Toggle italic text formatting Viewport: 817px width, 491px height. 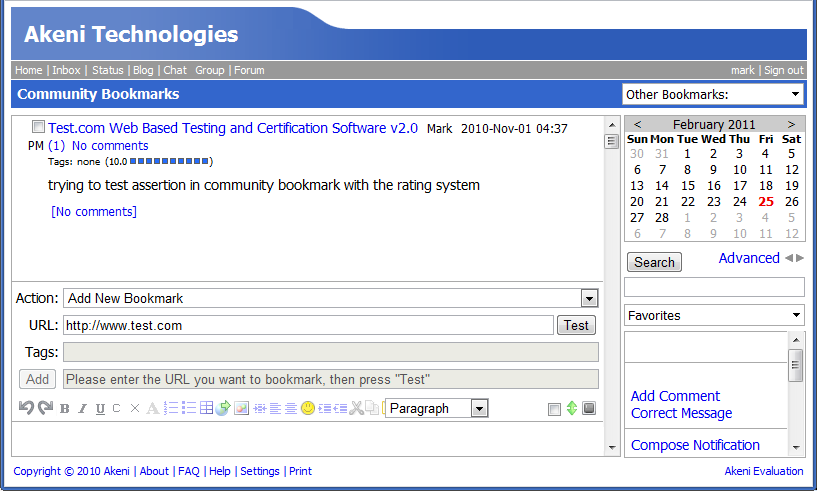pos(83,408)
